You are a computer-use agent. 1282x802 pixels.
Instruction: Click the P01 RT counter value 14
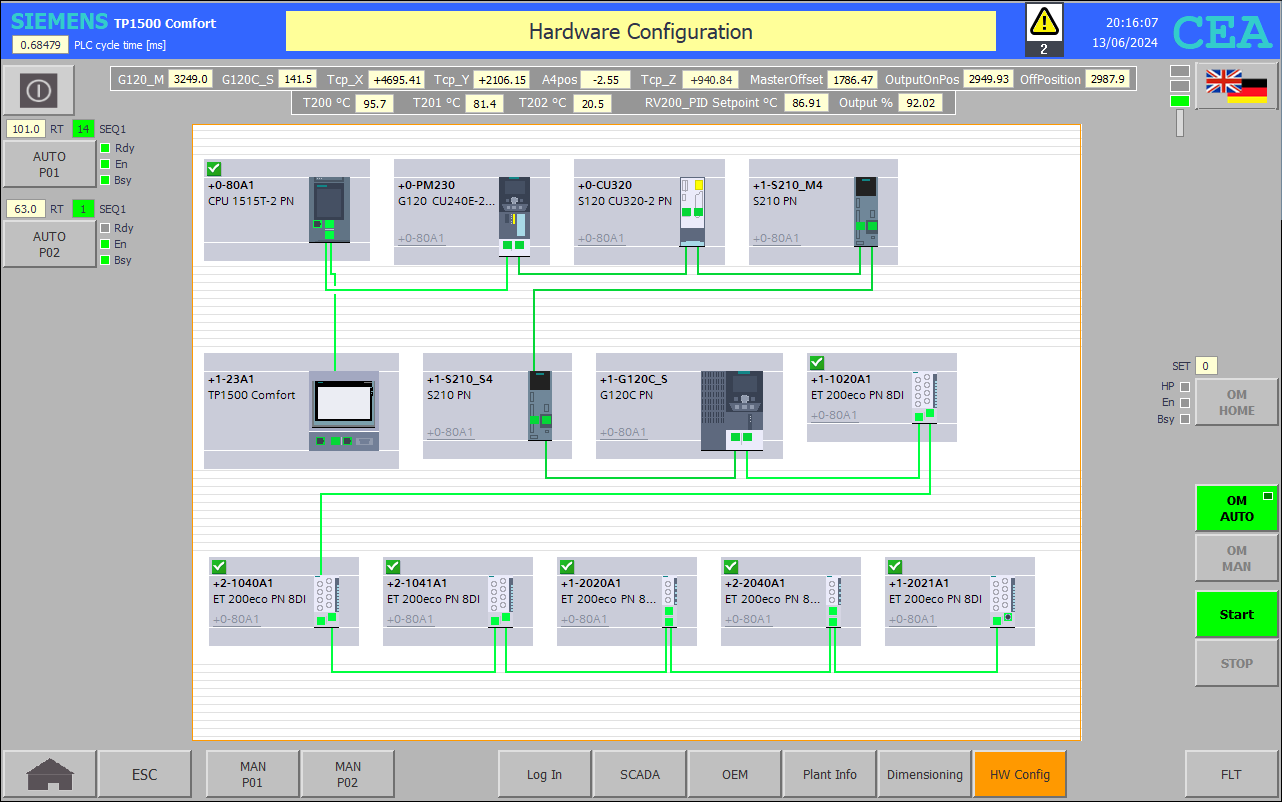[83, 128]
